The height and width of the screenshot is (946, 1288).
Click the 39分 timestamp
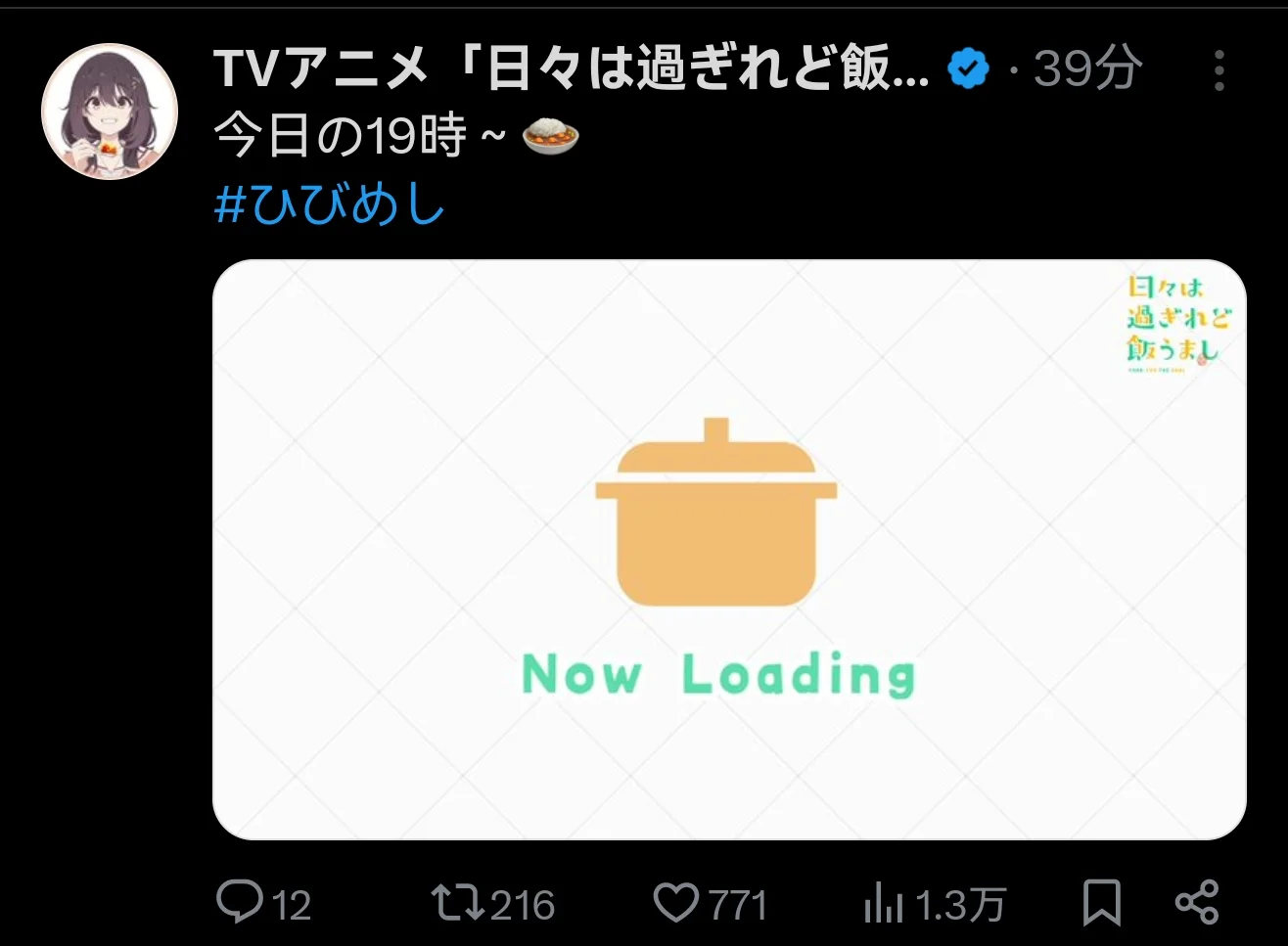coord(1088,69)
